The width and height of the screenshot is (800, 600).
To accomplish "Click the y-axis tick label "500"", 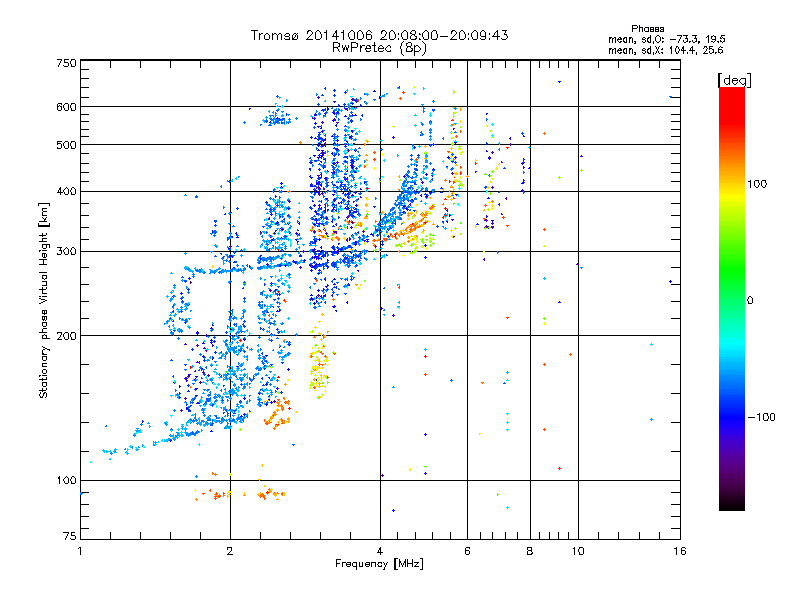I will coord(67,145).
